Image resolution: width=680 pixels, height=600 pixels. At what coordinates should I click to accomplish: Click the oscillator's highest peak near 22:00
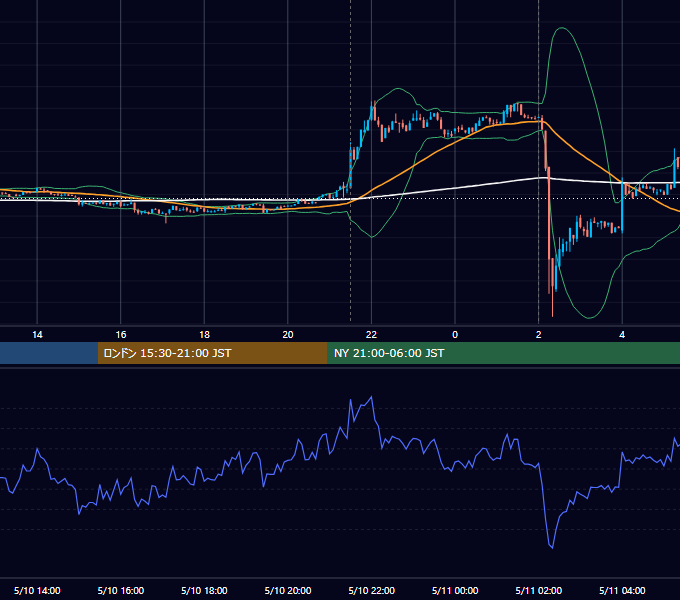coord(371,397)
